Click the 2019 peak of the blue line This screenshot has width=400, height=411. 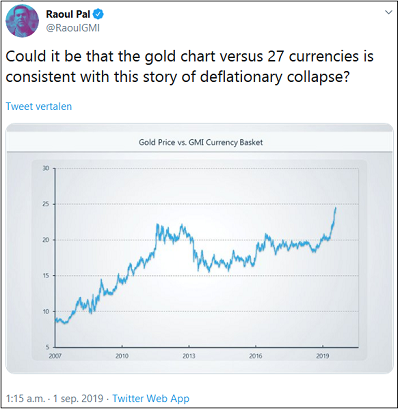click(335, 208)
